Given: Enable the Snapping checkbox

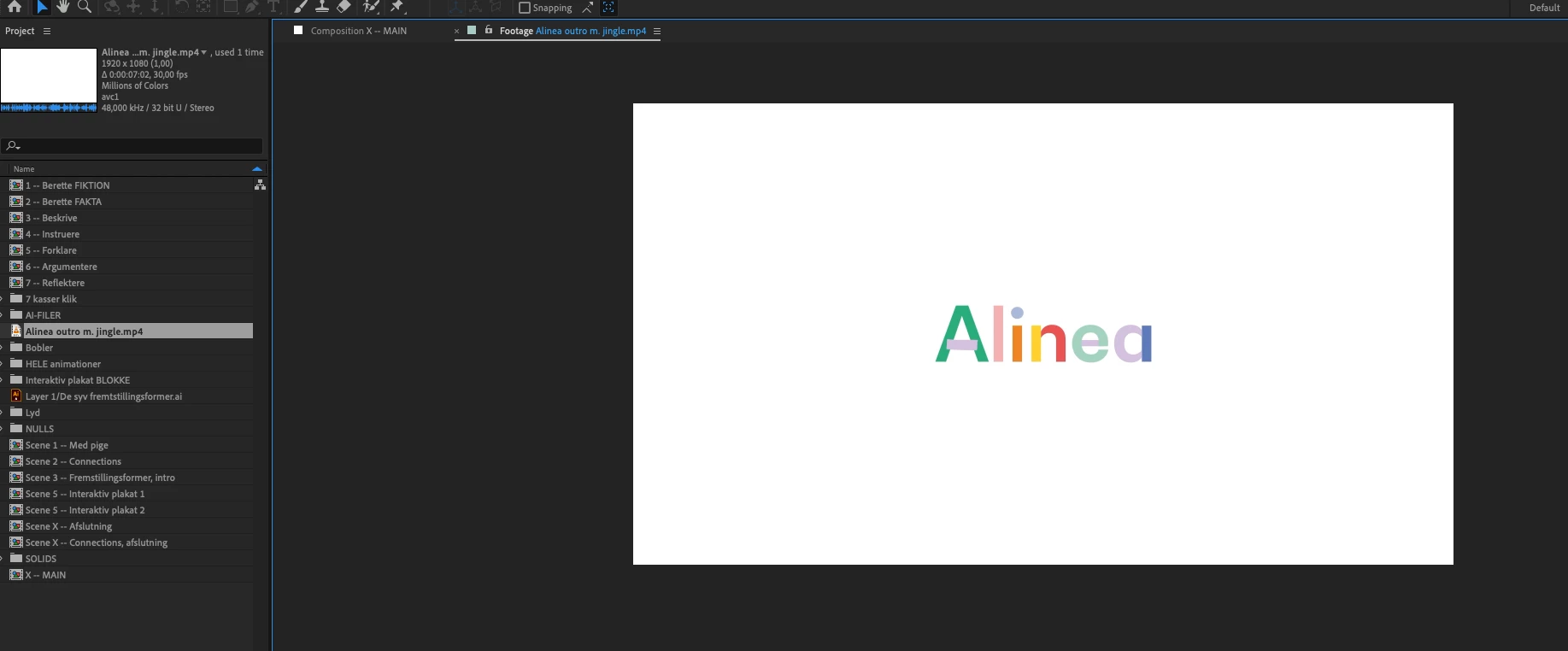Looking at the screenshot, I should [525, 8].
